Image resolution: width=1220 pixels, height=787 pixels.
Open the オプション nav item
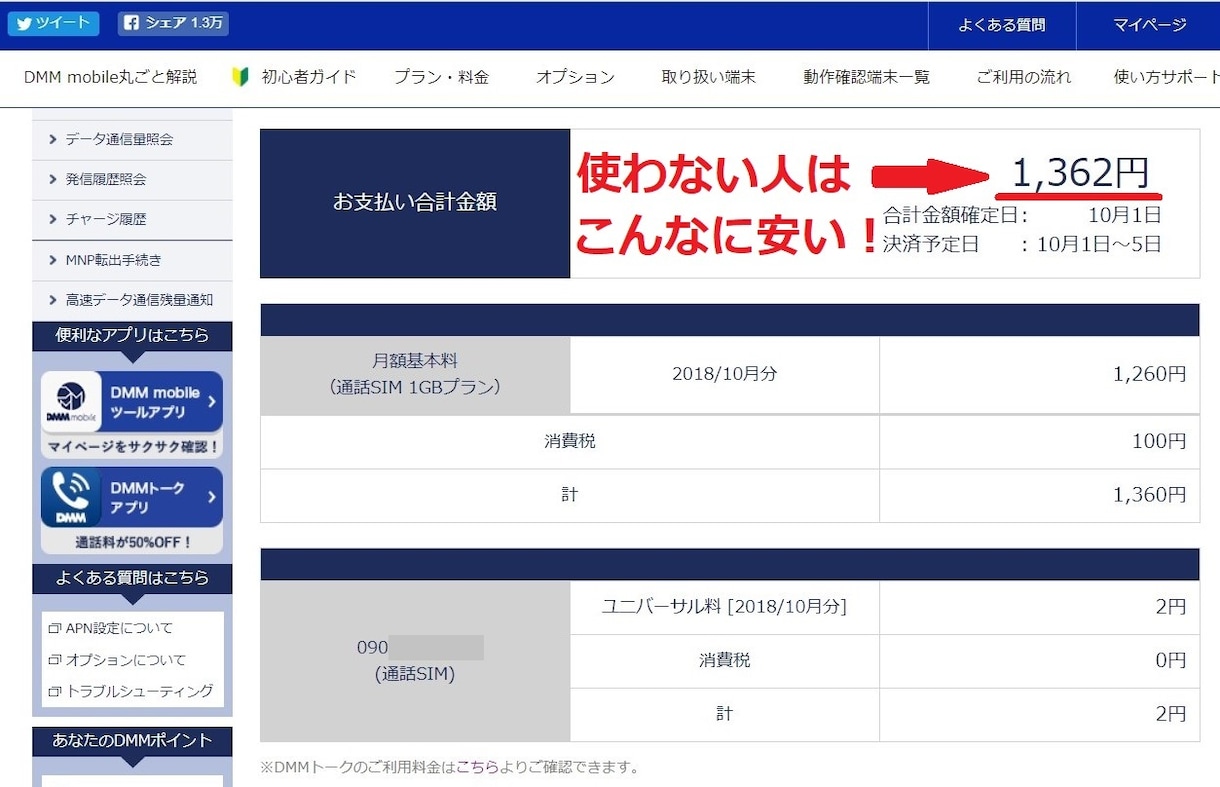coord(575,77)
